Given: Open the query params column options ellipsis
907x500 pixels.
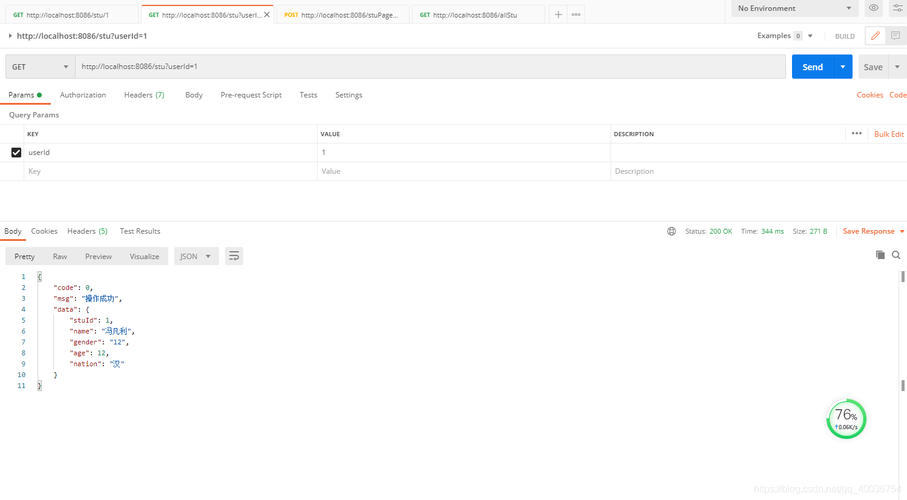Looking at the screenshot, I should click(x=857, y=134).
